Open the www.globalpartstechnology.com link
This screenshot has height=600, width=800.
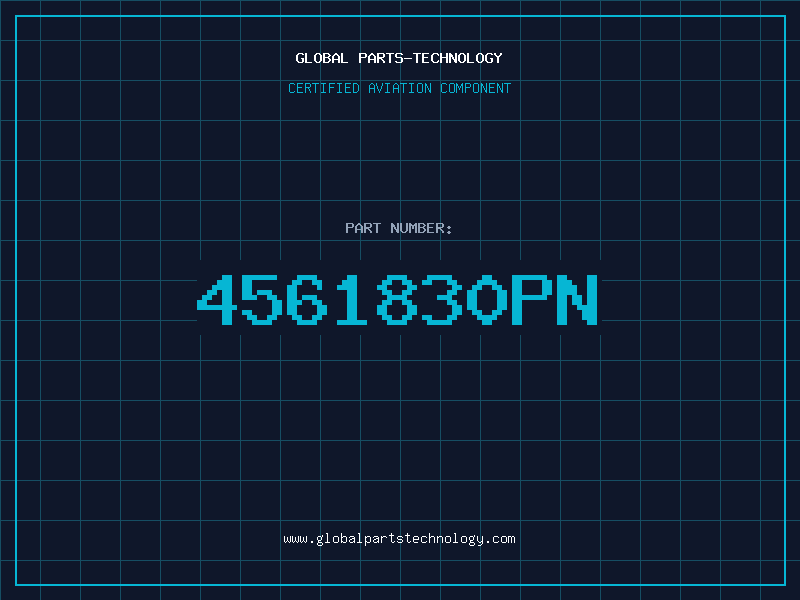point(399,539)
